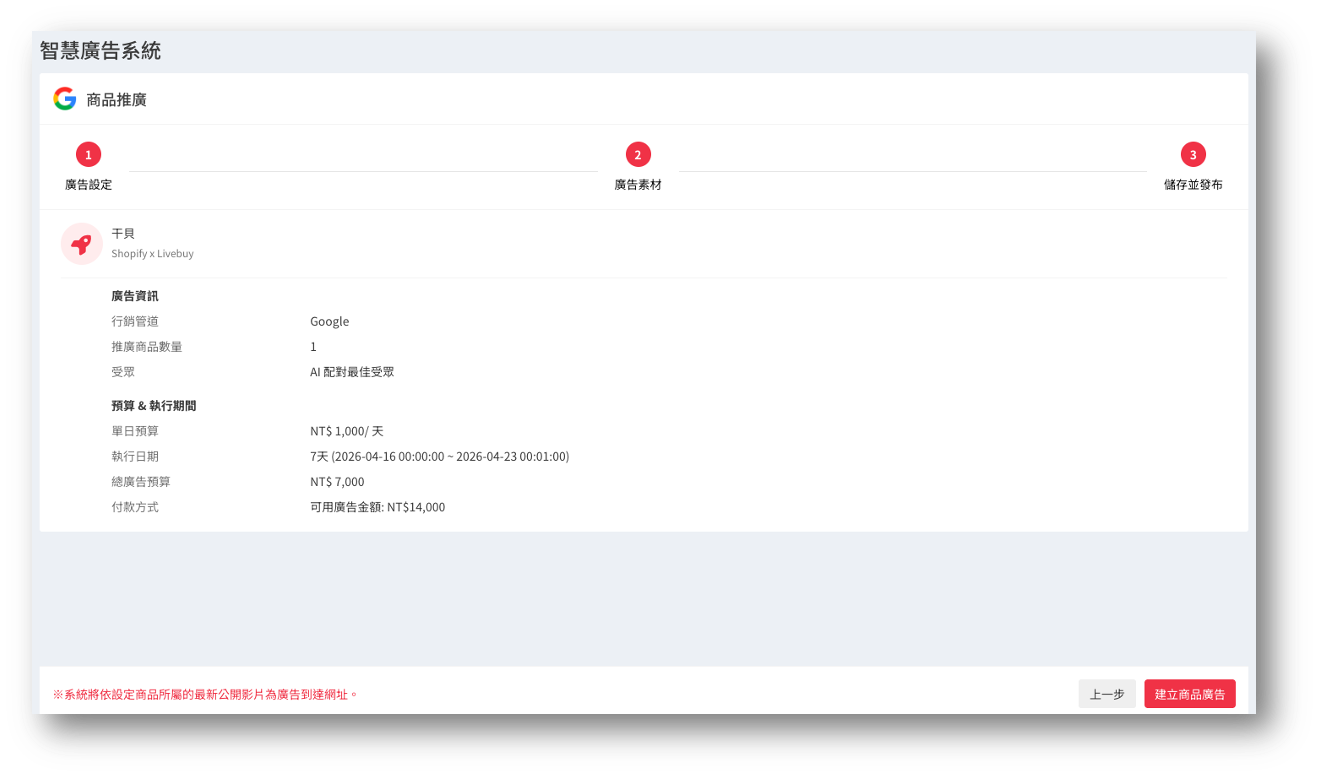Viewport: 1318px width, 776px height.
Task: Click the 商品推廣 header text
Action: (x=116, y=100)
